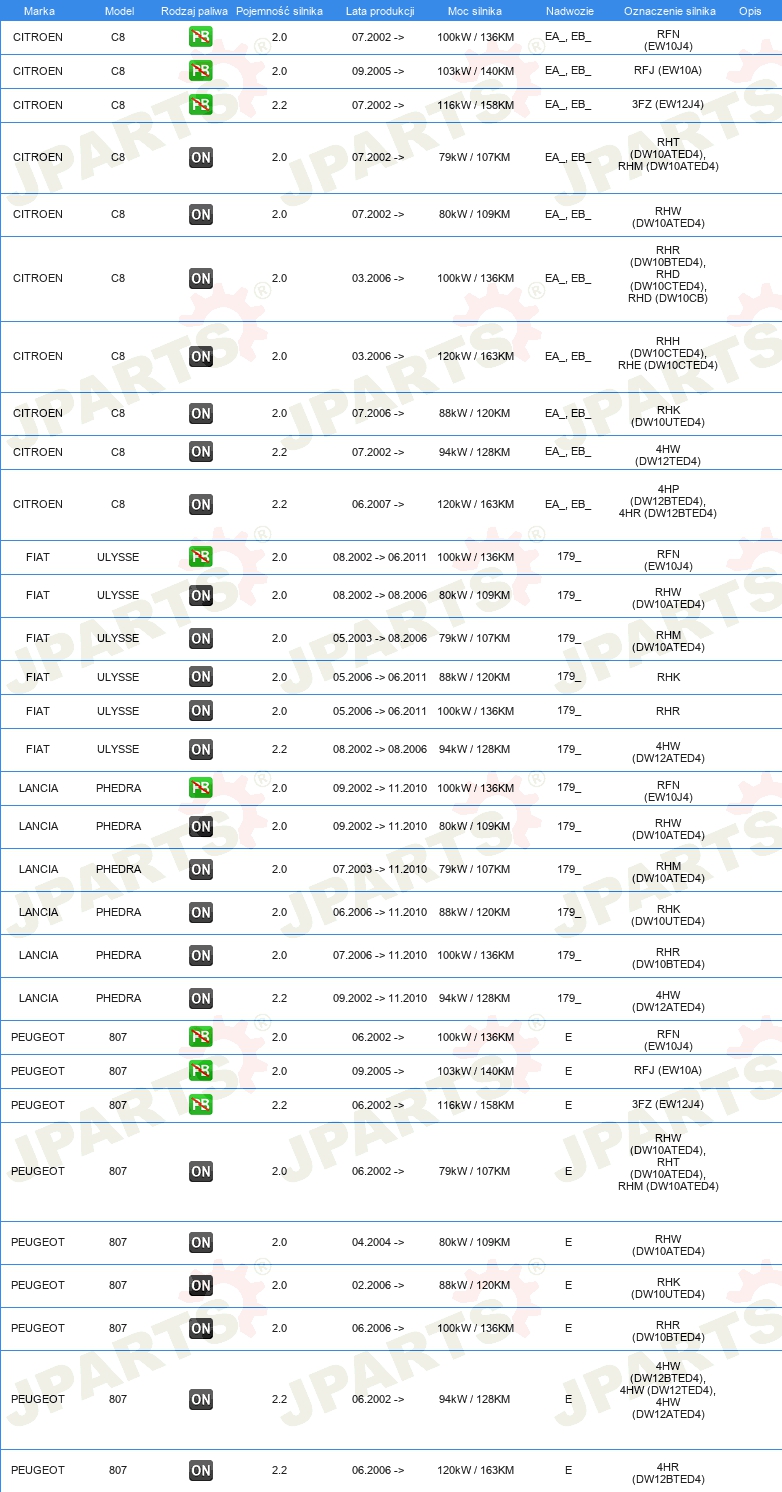Screen dimensions: 782x1492
Task: Click the Nadwozie column header
Action: [x=568, y=11]
